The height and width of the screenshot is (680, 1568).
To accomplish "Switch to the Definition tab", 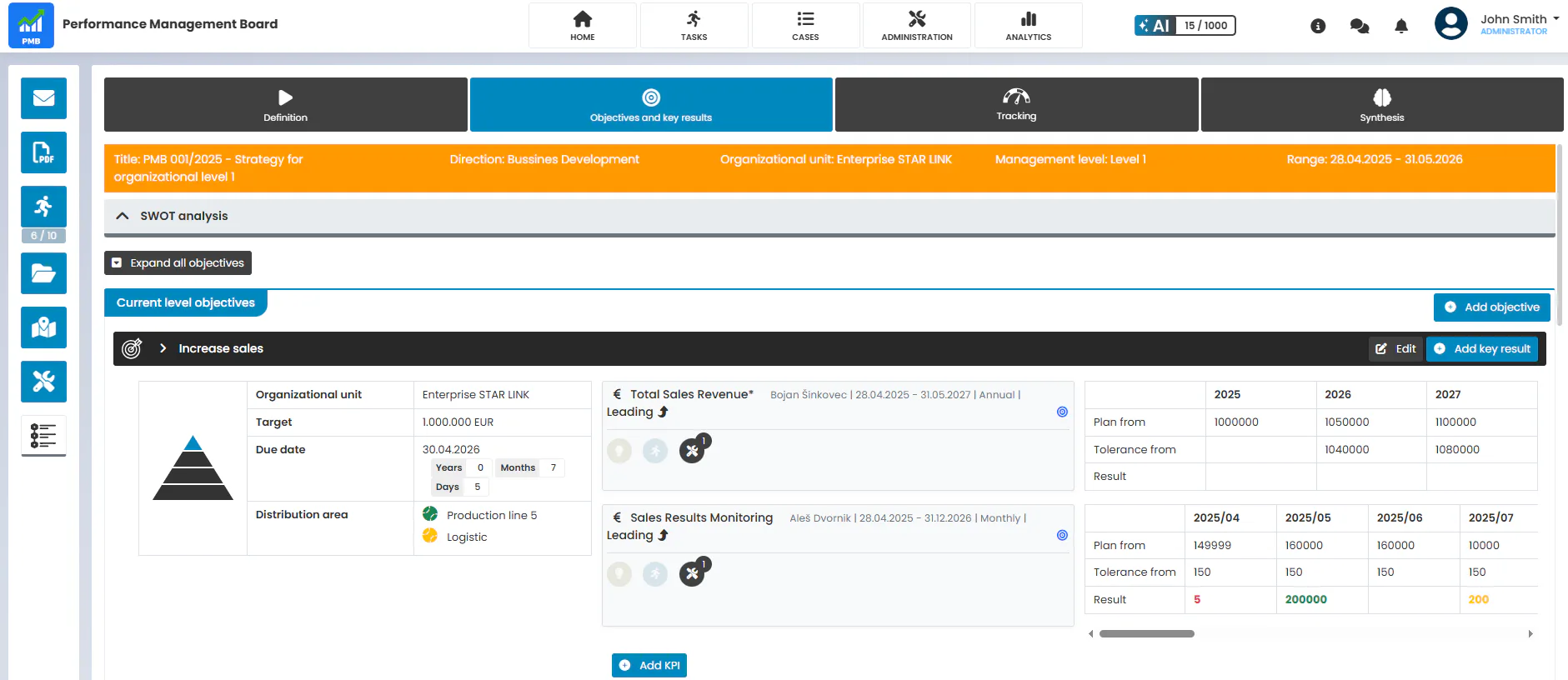I will point(286,104).
